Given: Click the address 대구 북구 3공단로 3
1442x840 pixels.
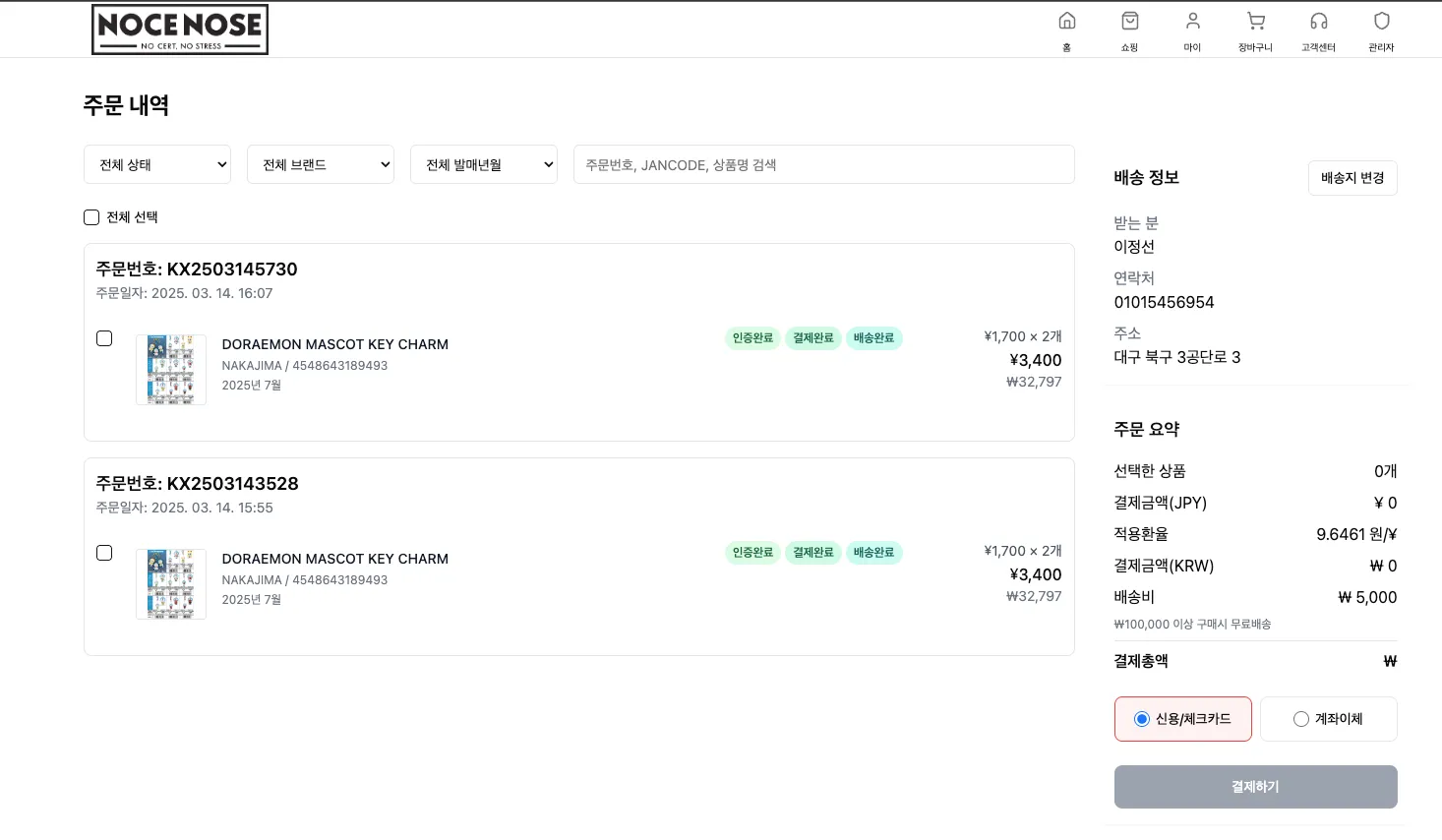Looking at the screenshot, I should pyautogui.click(x=1177, y=357).
